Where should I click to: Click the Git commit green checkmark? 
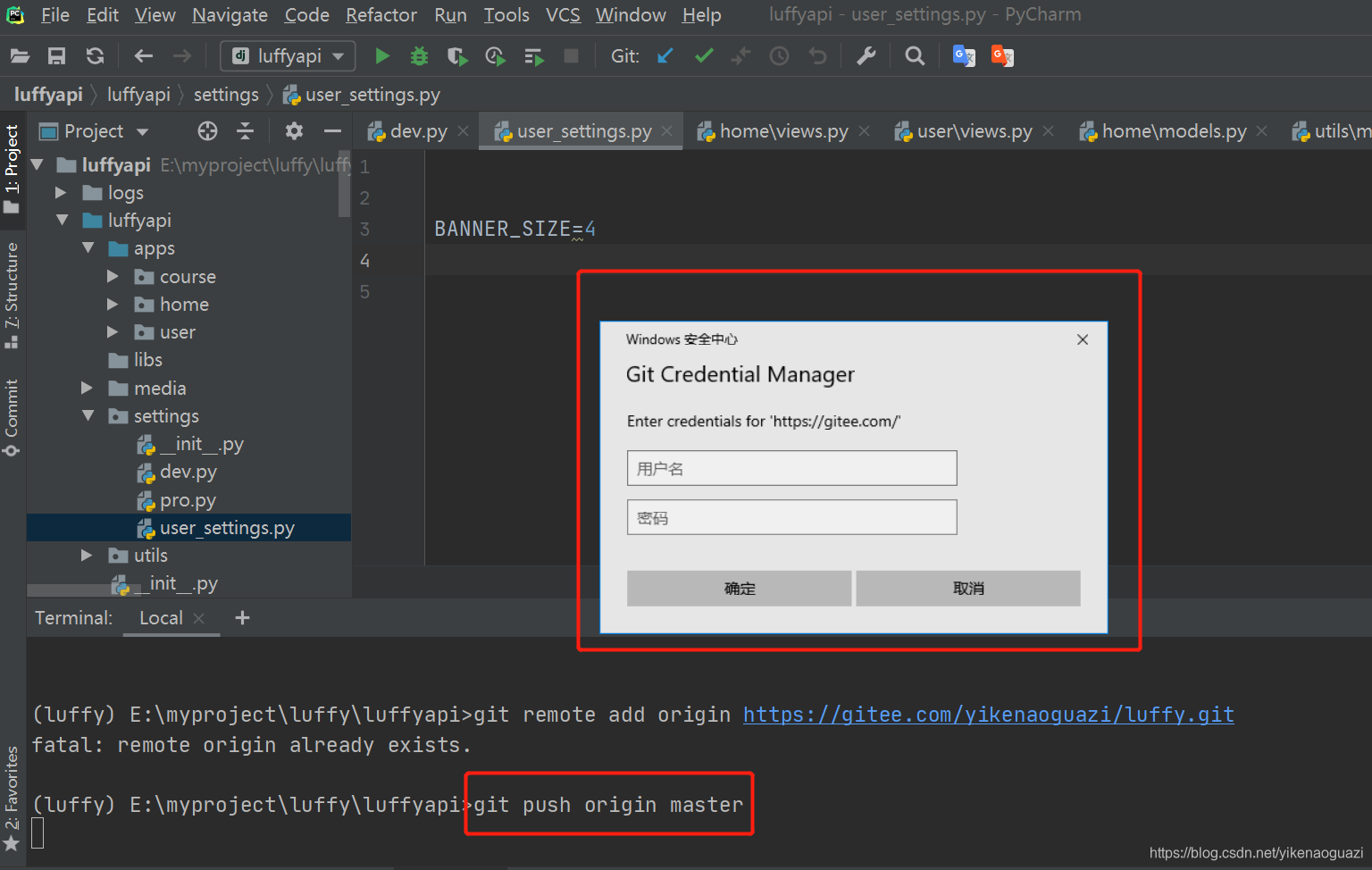click(704, 56)
